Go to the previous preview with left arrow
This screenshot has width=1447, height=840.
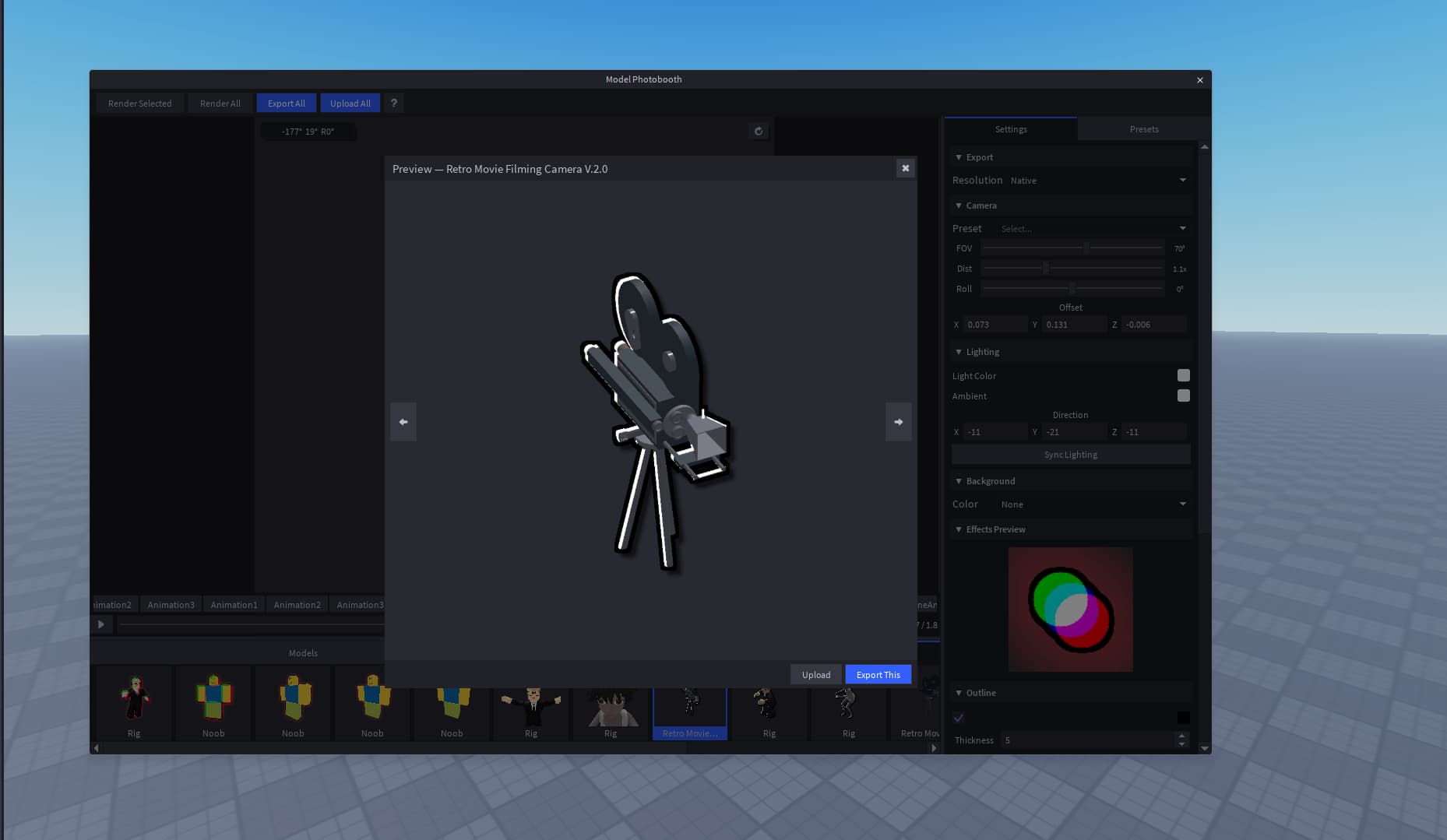pyautogui.click(x=403, y=422)
